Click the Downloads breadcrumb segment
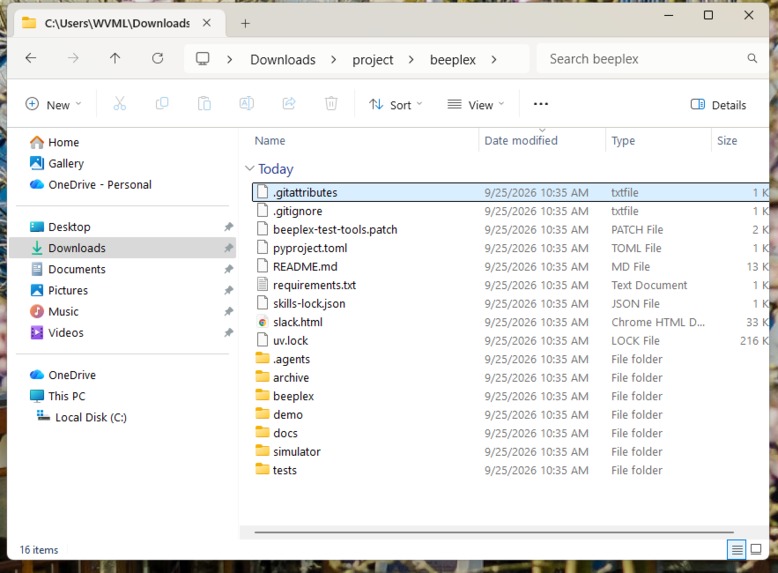The width and height of the screenshot is (778, 573). 283,60
